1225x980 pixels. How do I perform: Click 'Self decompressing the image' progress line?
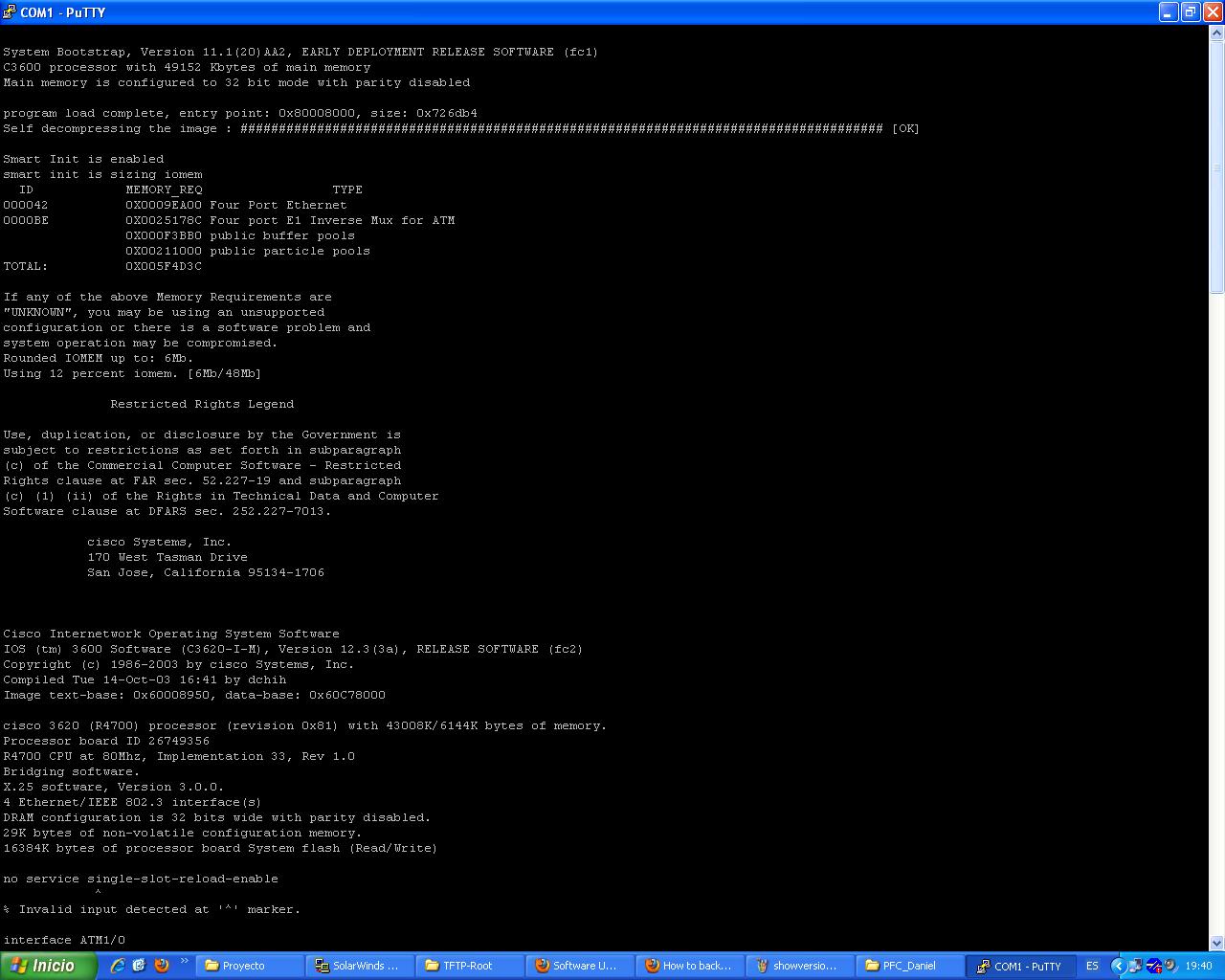click(x=461, y=128)
